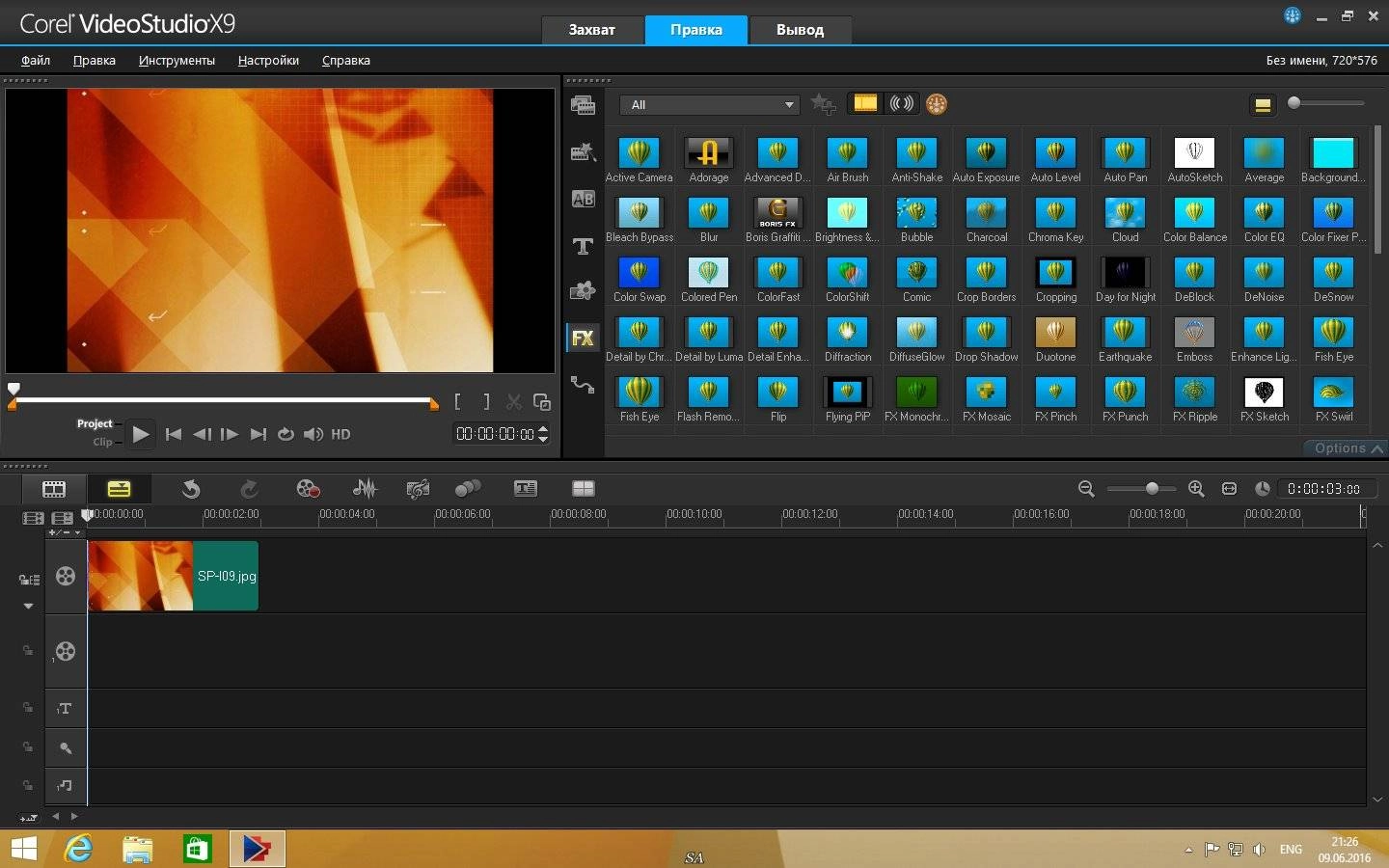Choose the Air Brush filter
This screenshot has height=868, width=1389.
pos(847,160)
